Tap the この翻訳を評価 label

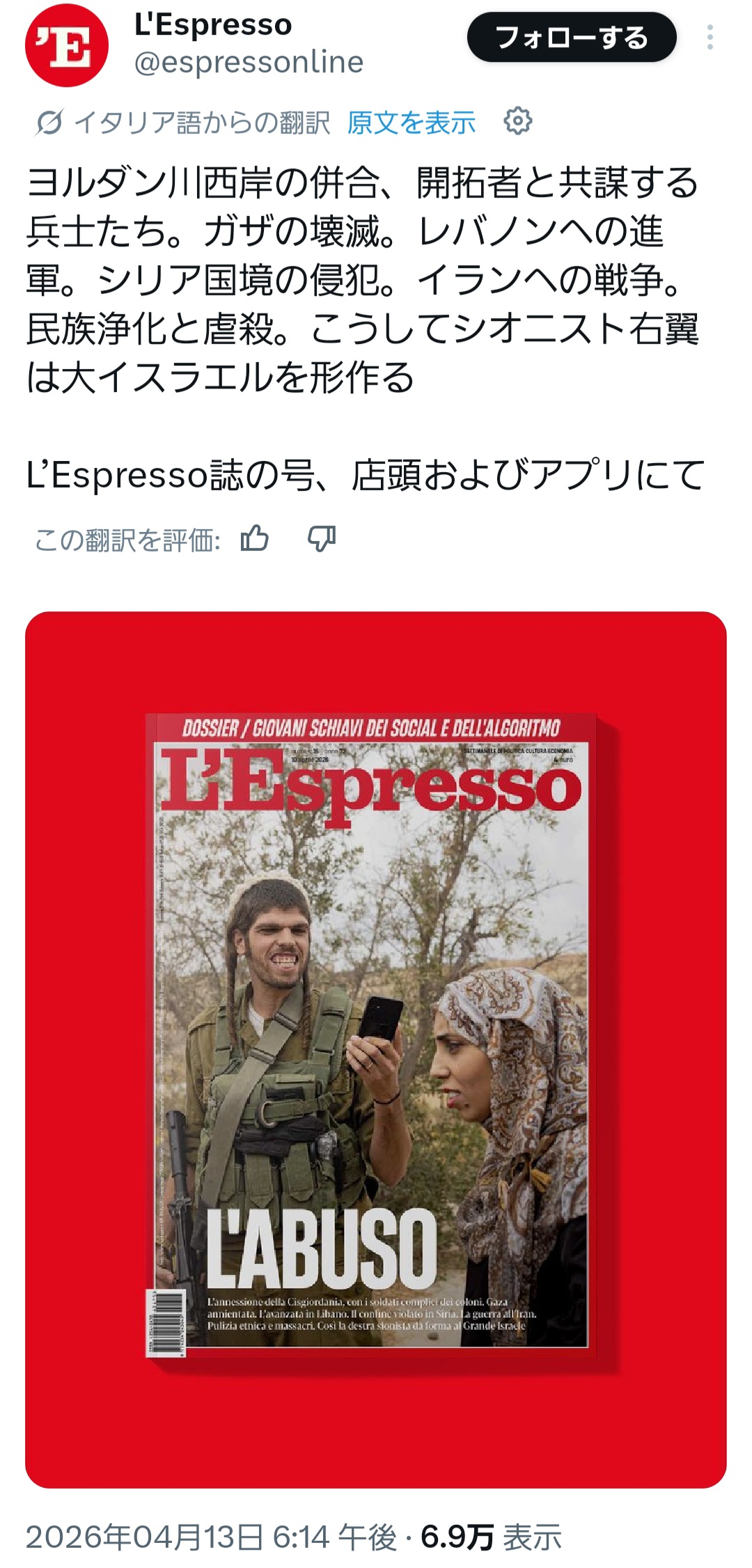tap(127, 540)
